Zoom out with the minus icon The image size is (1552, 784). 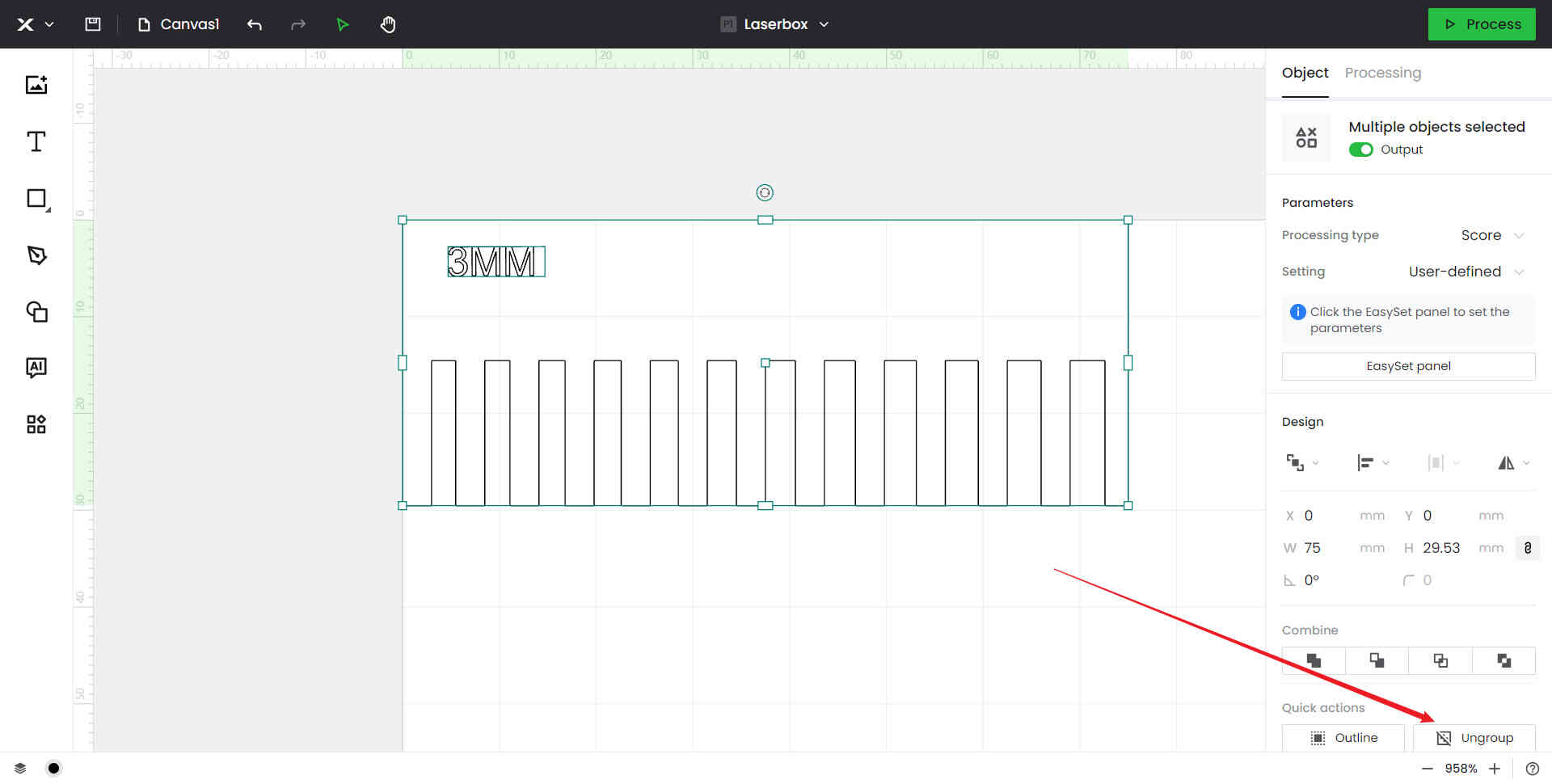[1427, 769]
